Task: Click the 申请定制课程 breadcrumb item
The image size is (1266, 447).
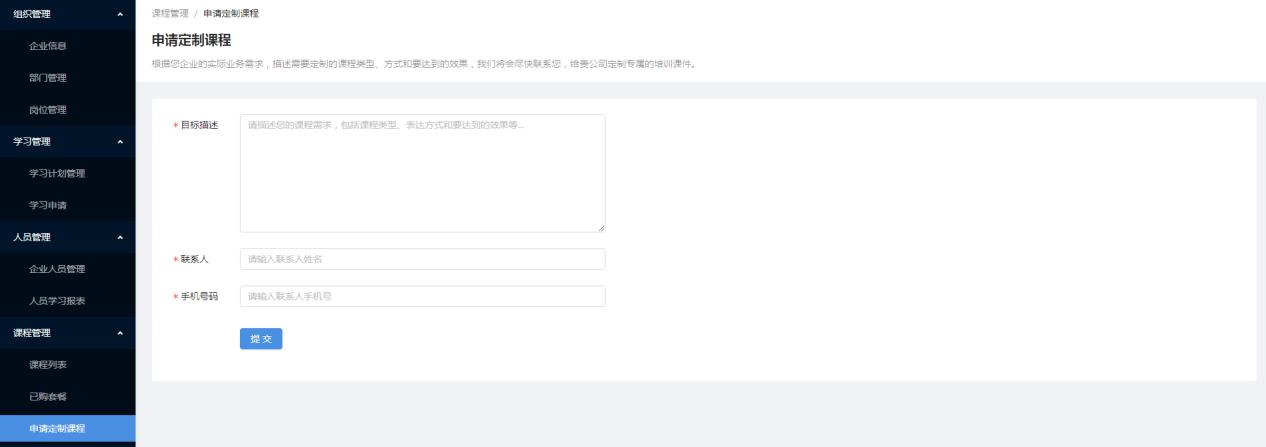Action: pos(231,12)
